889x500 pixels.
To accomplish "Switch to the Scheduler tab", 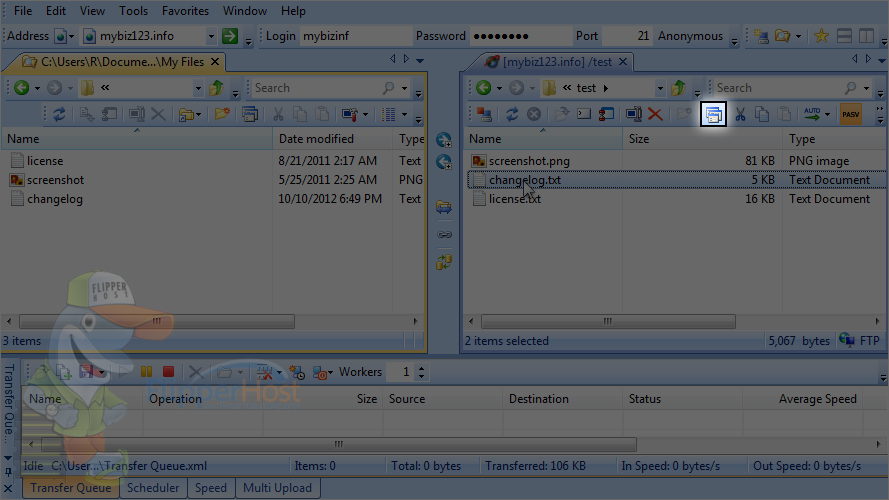I will pyautogui.click(x=153, y=488).
